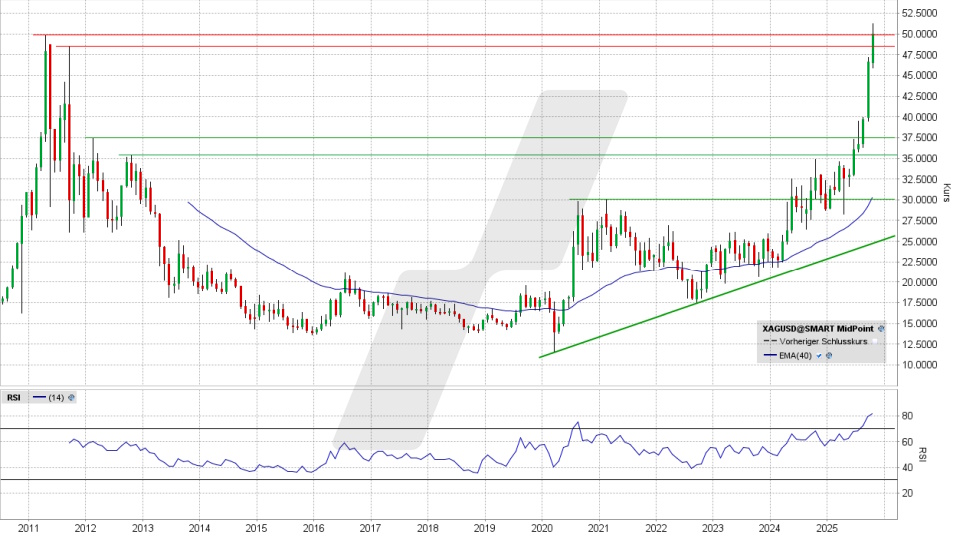Click the Vorheriger Schlusskurs legend text
The image size is (960, 540).
click(x=824, y=341)
